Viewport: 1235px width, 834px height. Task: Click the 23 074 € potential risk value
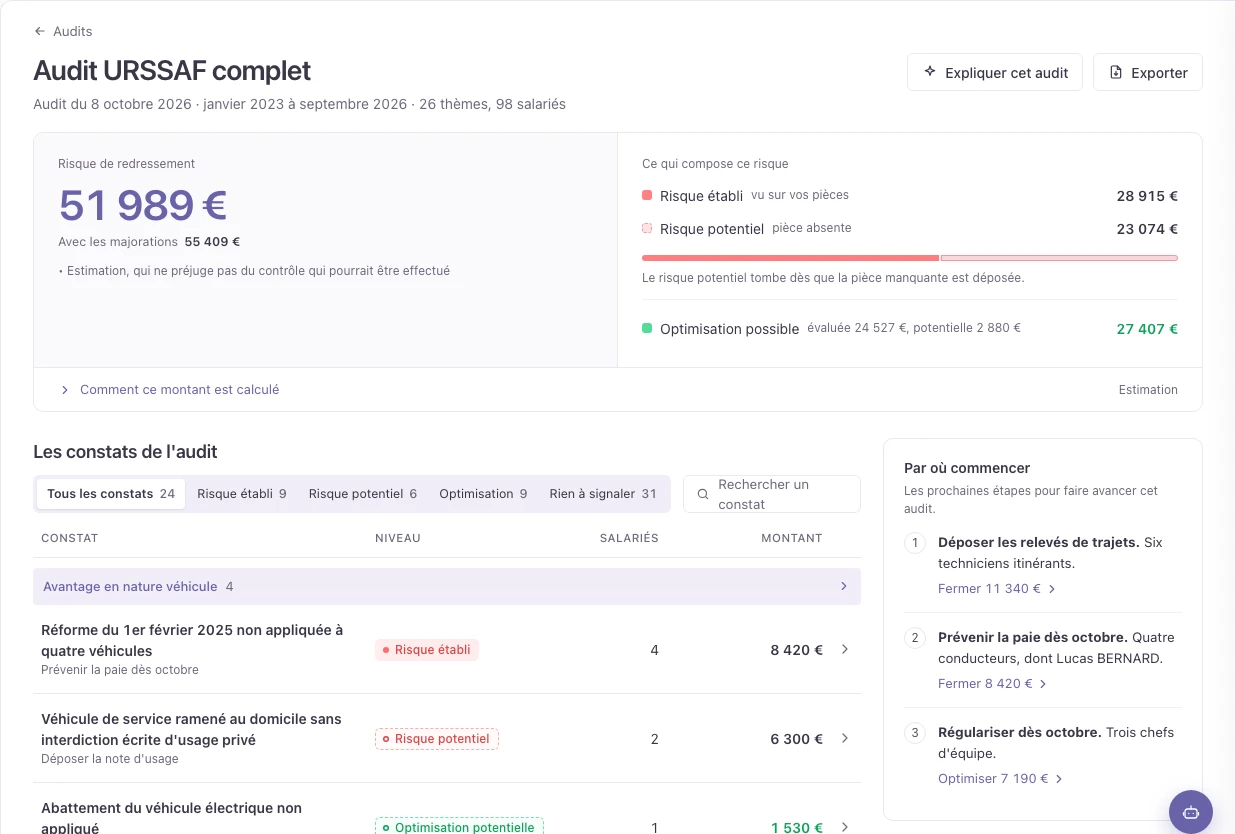[x=1147, y=229]
